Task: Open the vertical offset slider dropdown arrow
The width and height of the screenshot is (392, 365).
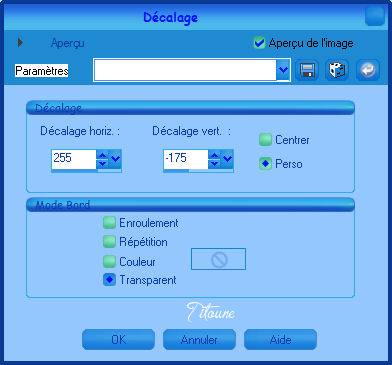Action: (227, 159)
